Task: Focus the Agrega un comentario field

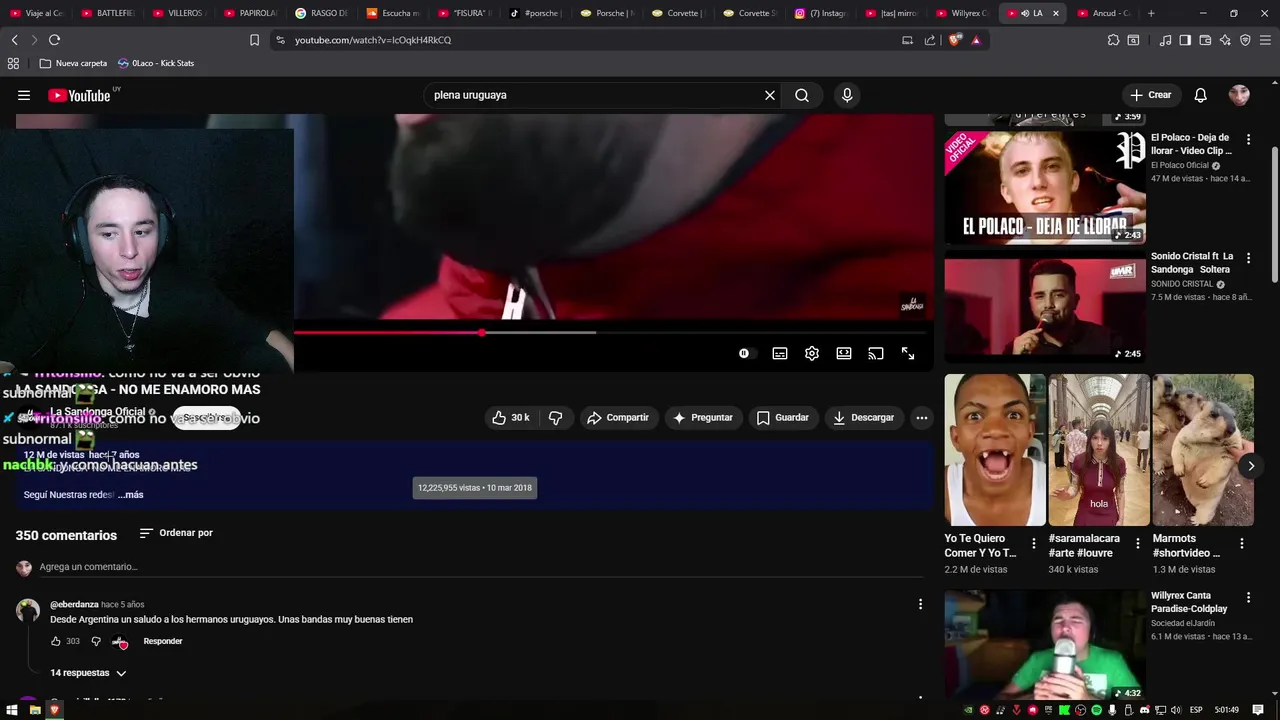Action: click(480, 567)
